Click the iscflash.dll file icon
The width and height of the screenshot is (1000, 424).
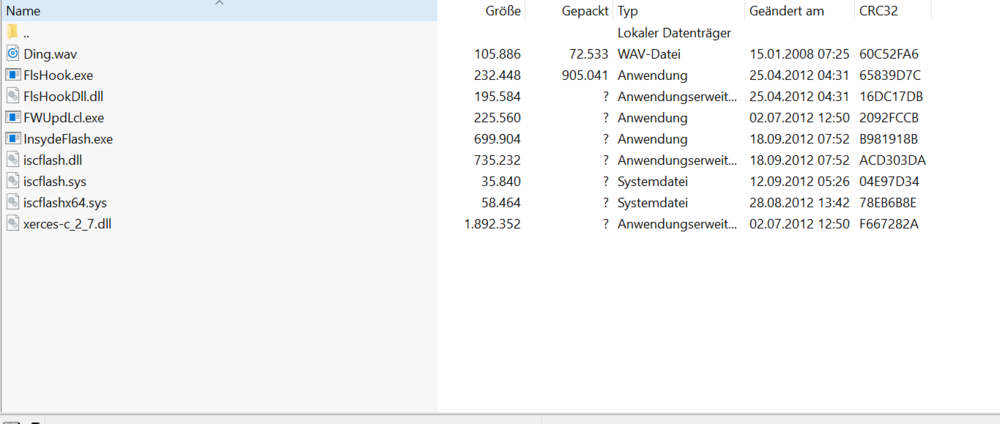tap(13, 160)
